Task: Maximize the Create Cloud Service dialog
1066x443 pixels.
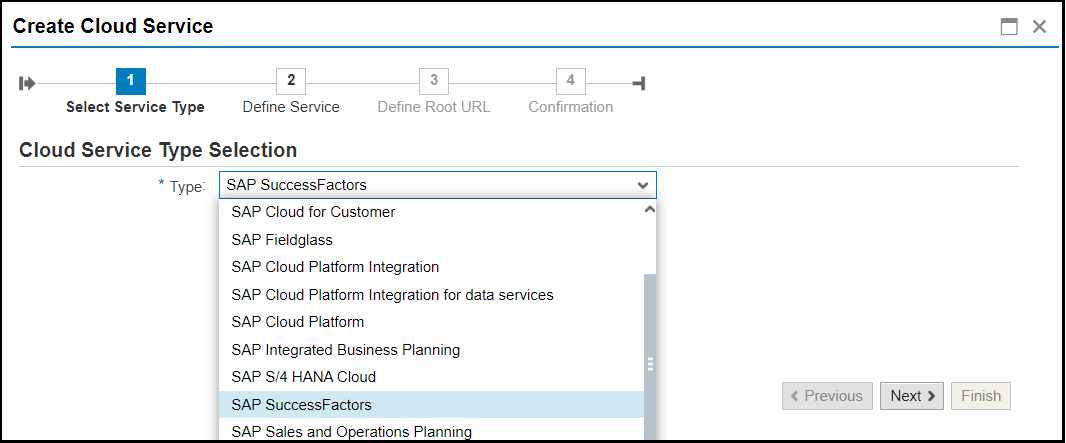Action: (1010, 27)
